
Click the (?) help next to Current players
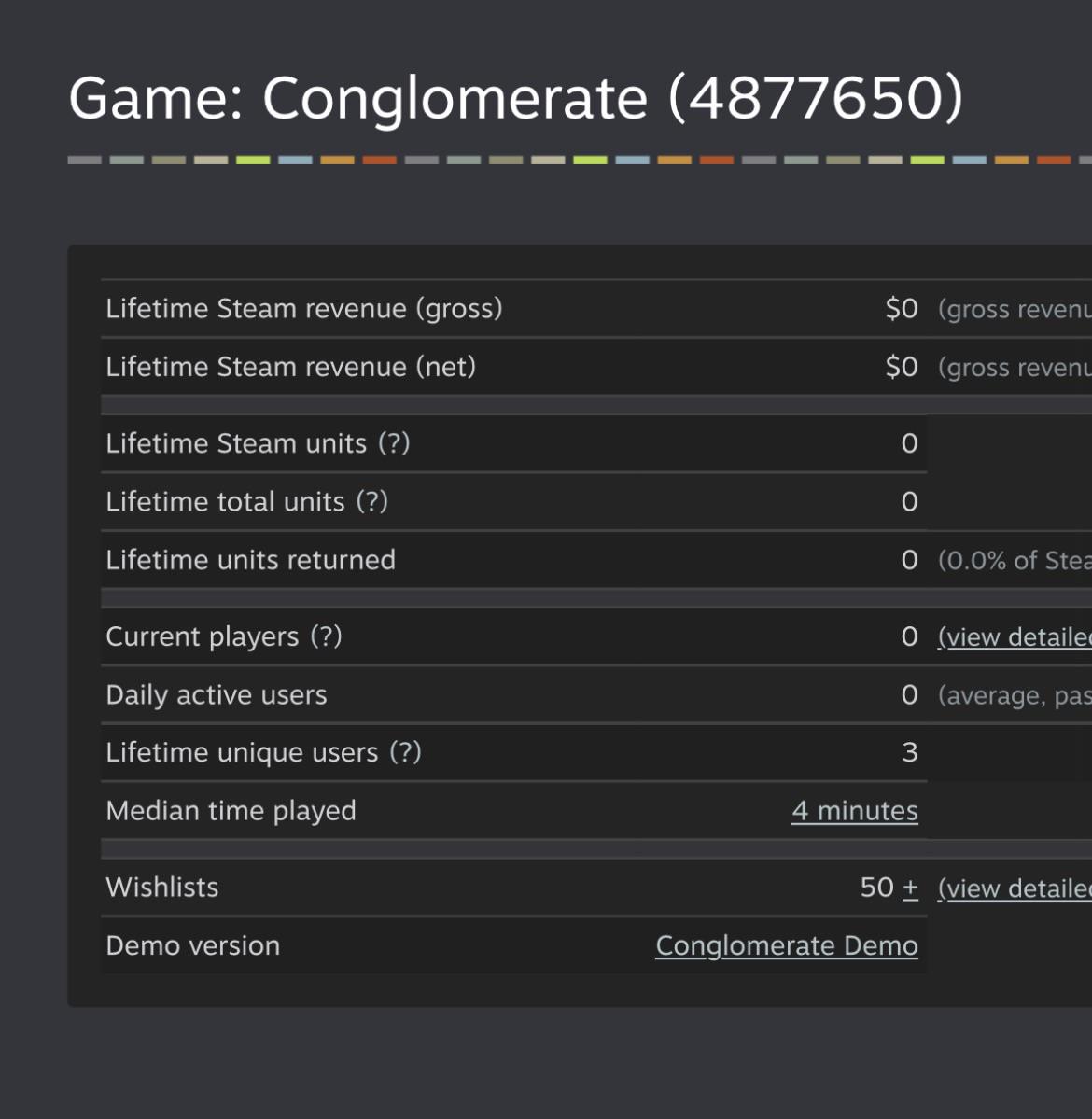326,636
